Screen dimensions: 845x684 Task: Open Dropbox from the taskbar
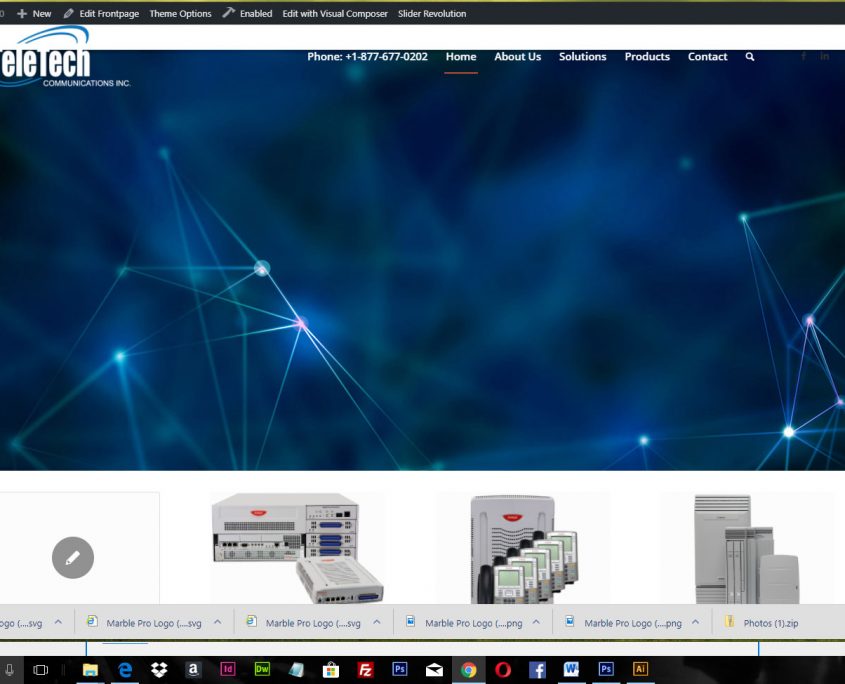click(159, 670)
